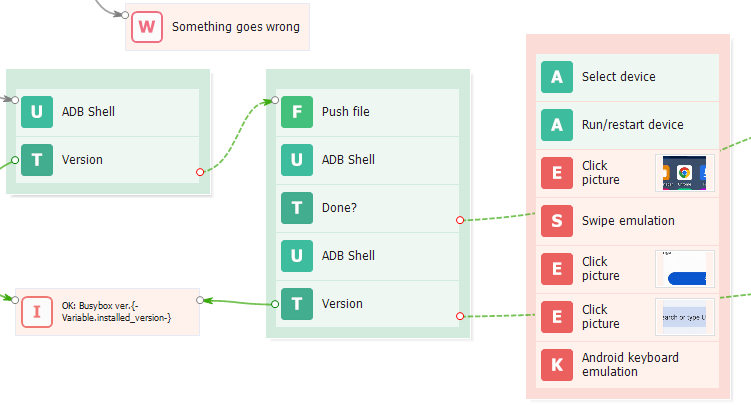Select the A icon for Select device
Image resolution: width=751 pixels, height=405 pixels.
click(x=556, y=77)
